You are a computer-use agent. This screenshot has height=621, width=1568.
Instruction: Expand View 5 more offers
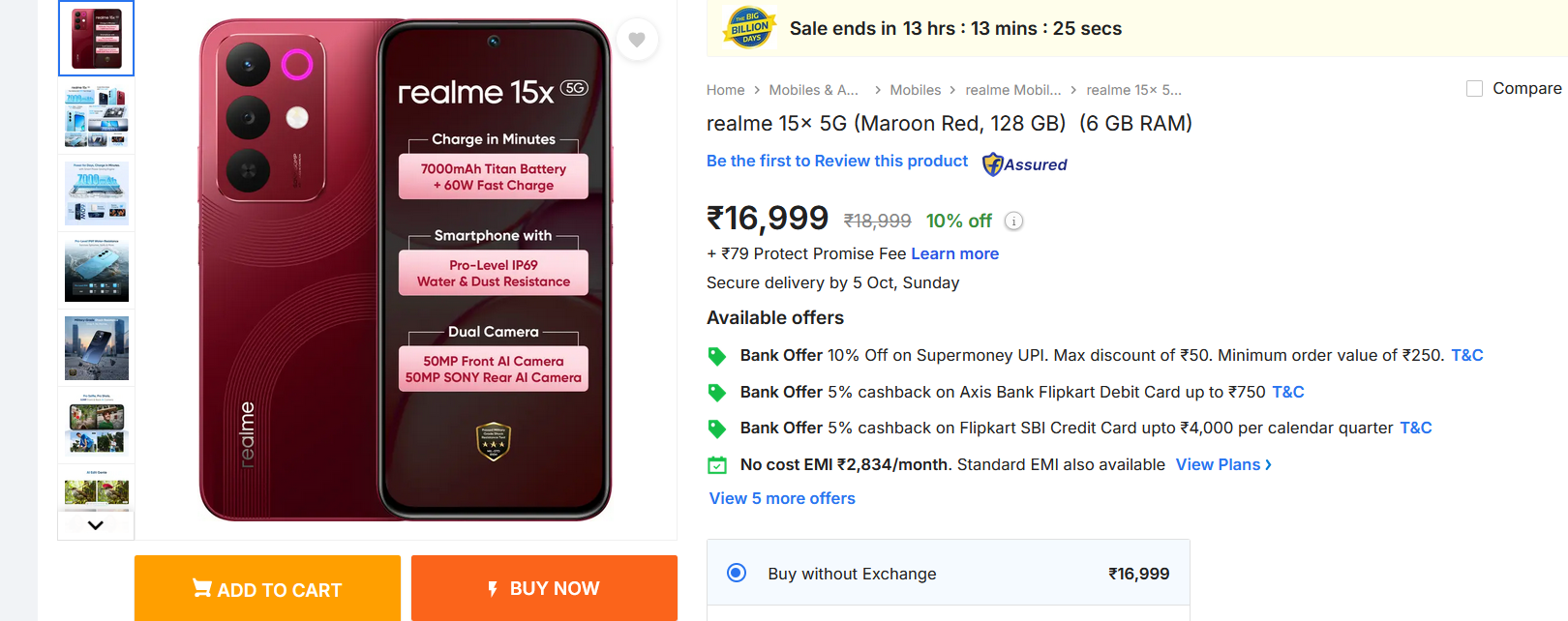coord(781,498)
